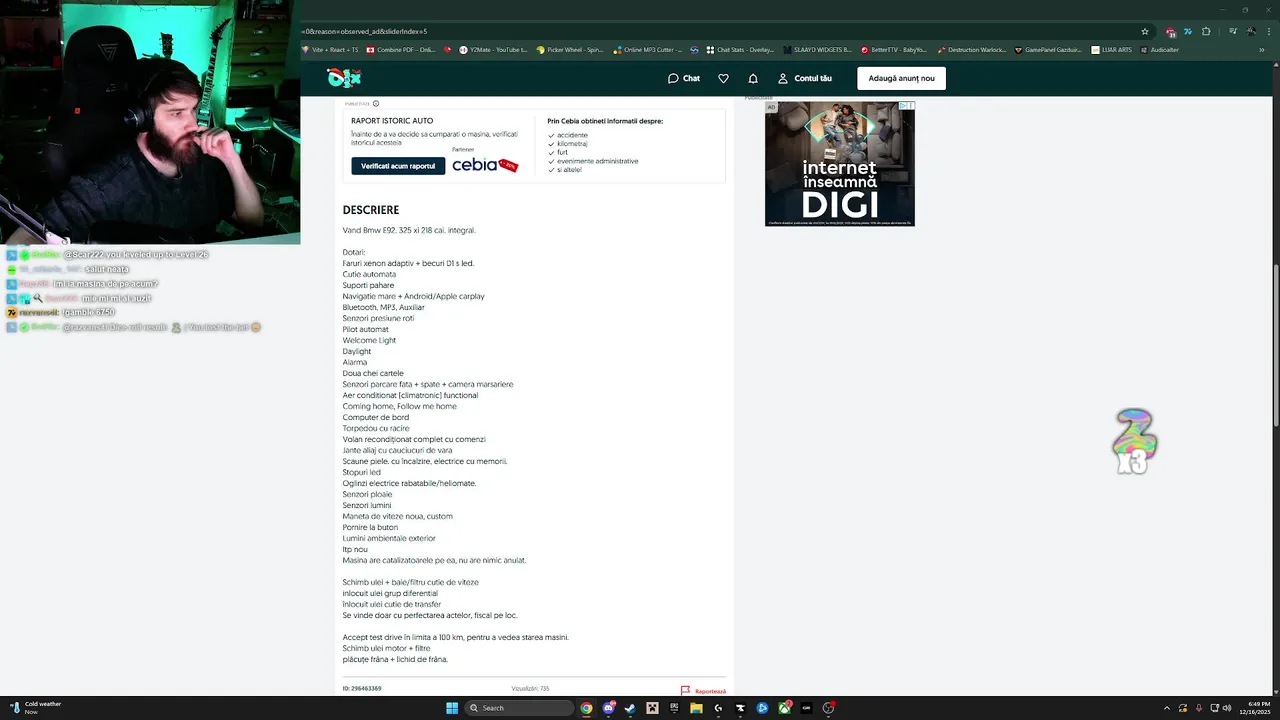Open Audioalter bookmark
Viewport: 1280px width, 720px height.
coord(1159,49)
